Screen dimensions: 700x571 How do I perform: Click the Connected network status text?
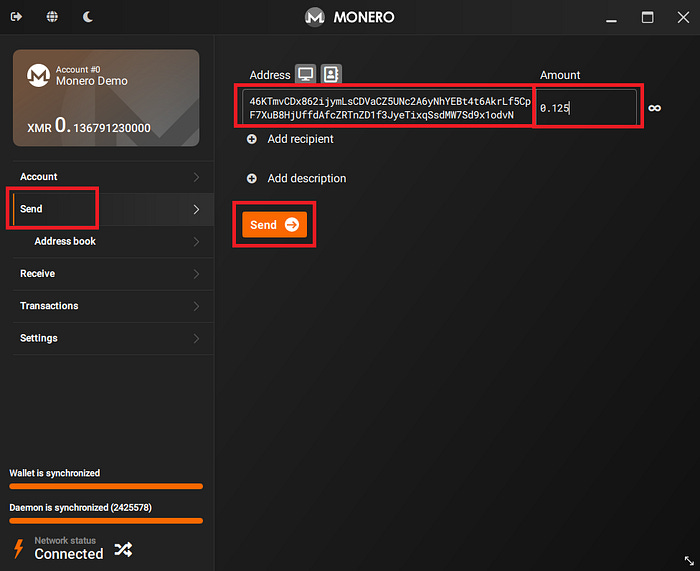(x=69, y=554)
